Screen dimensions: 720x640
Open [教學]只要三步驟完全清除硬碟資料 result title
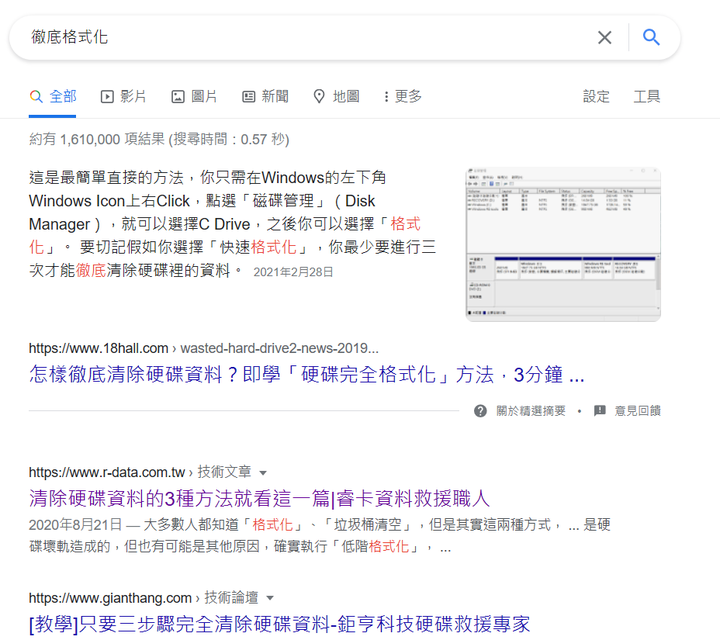point(279,624)
